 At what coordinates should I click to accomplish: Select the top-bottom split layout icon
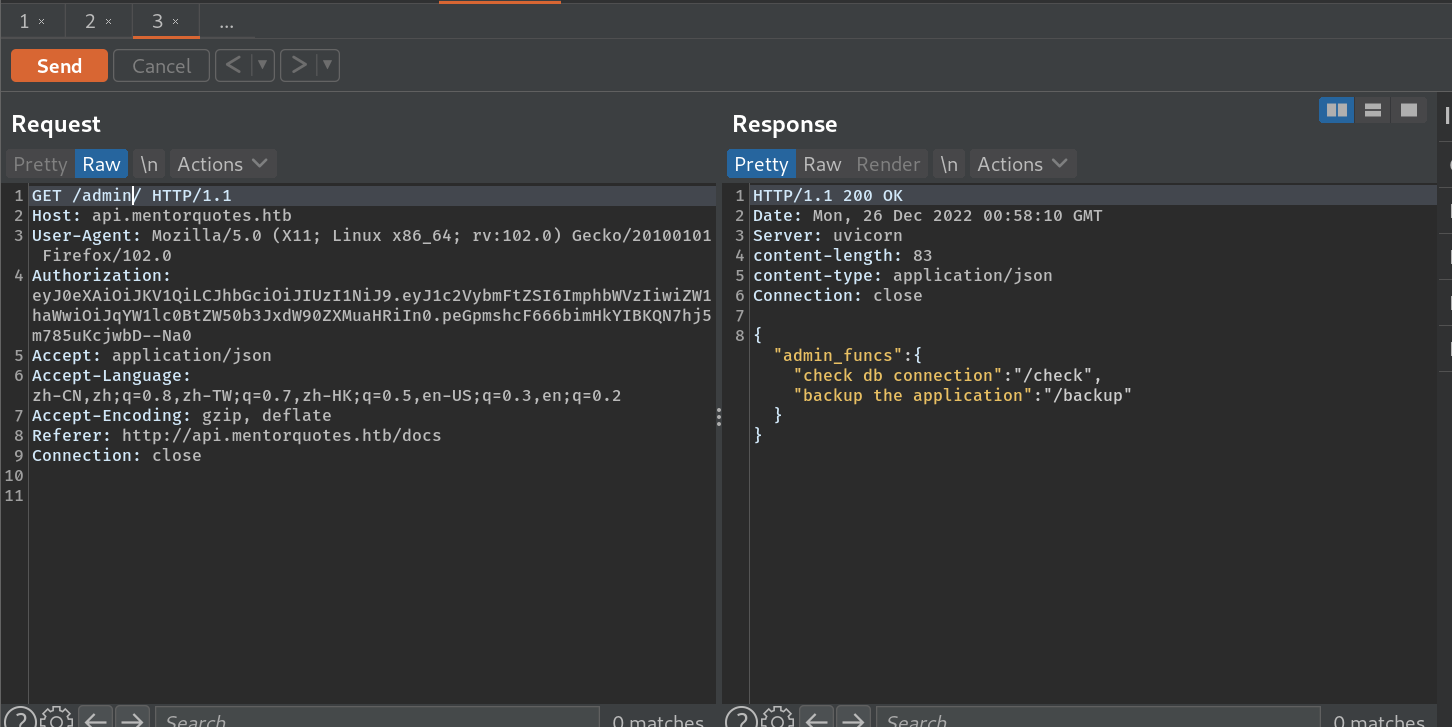1372,110
